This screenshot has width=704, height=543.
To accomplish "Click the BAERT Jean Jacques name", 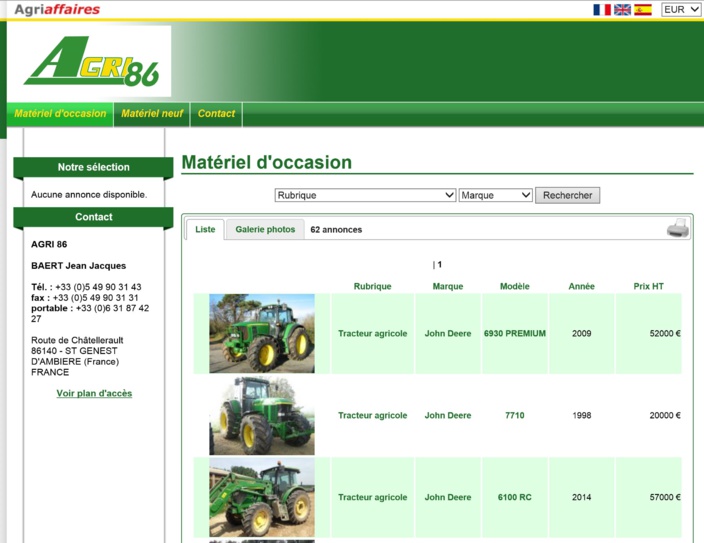I will point(79,266).
